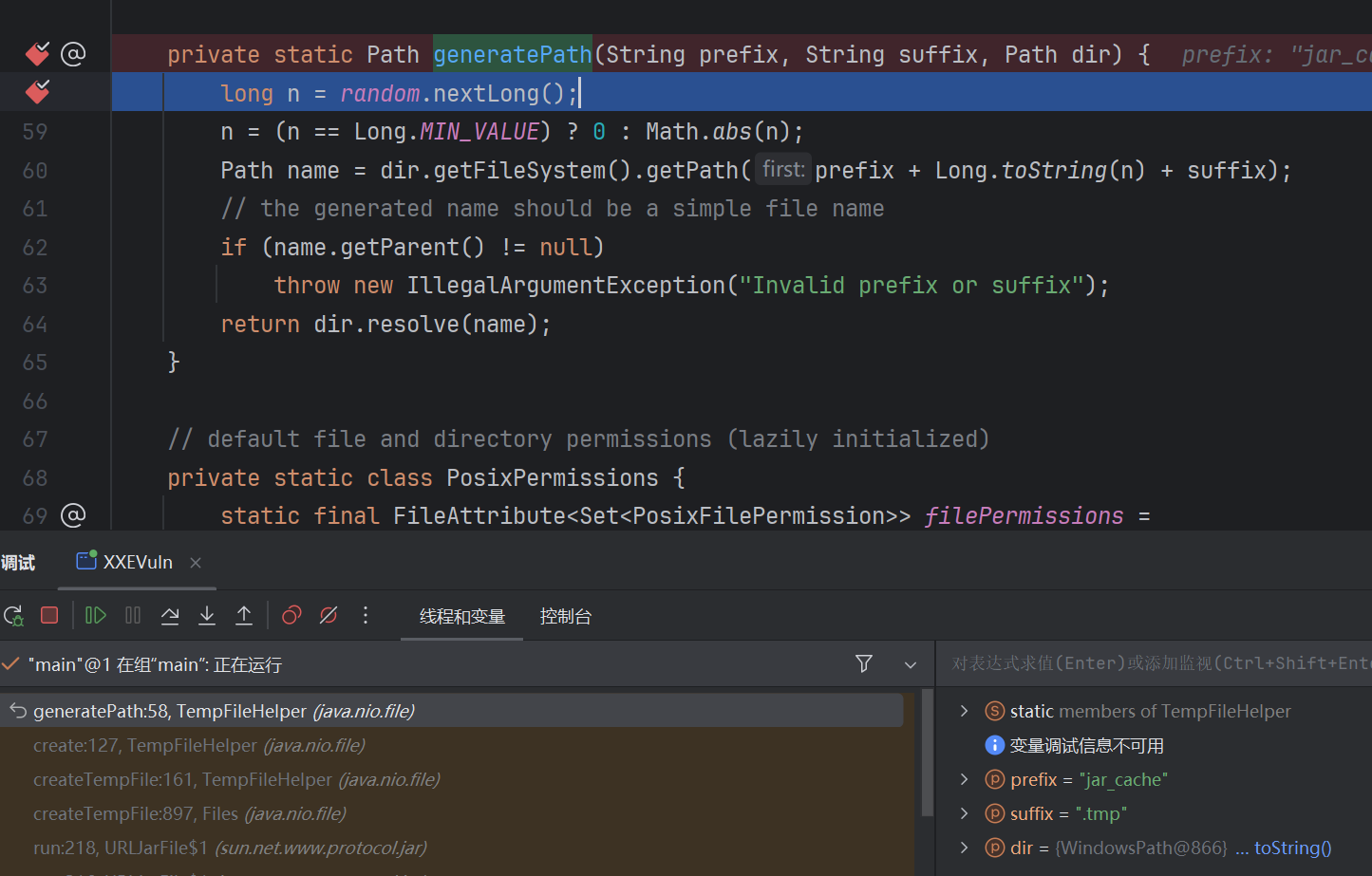Open the filter icon in threads panel

pos(864,664)
